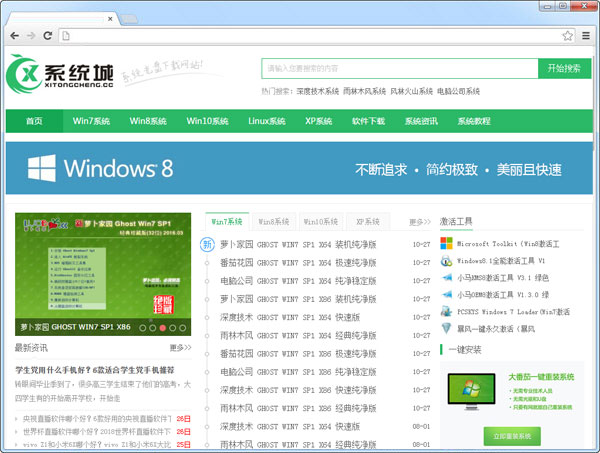Screen dimensions: 600x453
Task: Open 雨林木风 GHOST WIN7 SP1 X86 经典纯净版
Action: click(298, 408)
